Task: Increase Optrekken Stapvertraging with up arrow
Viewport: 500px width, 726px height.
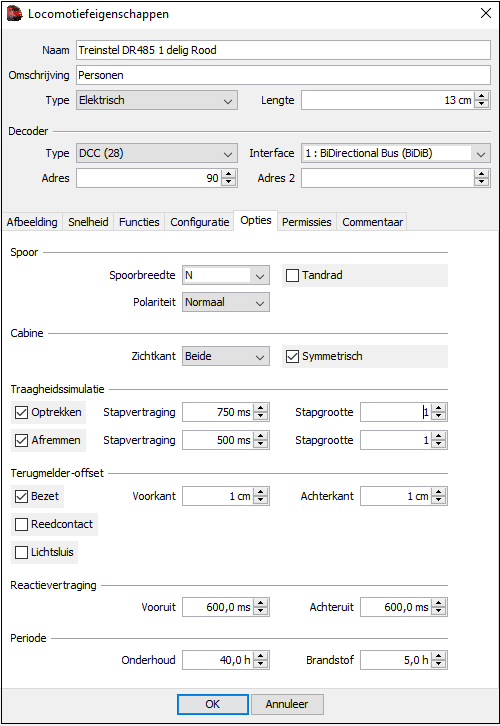Action: click(x=261, y=408)
